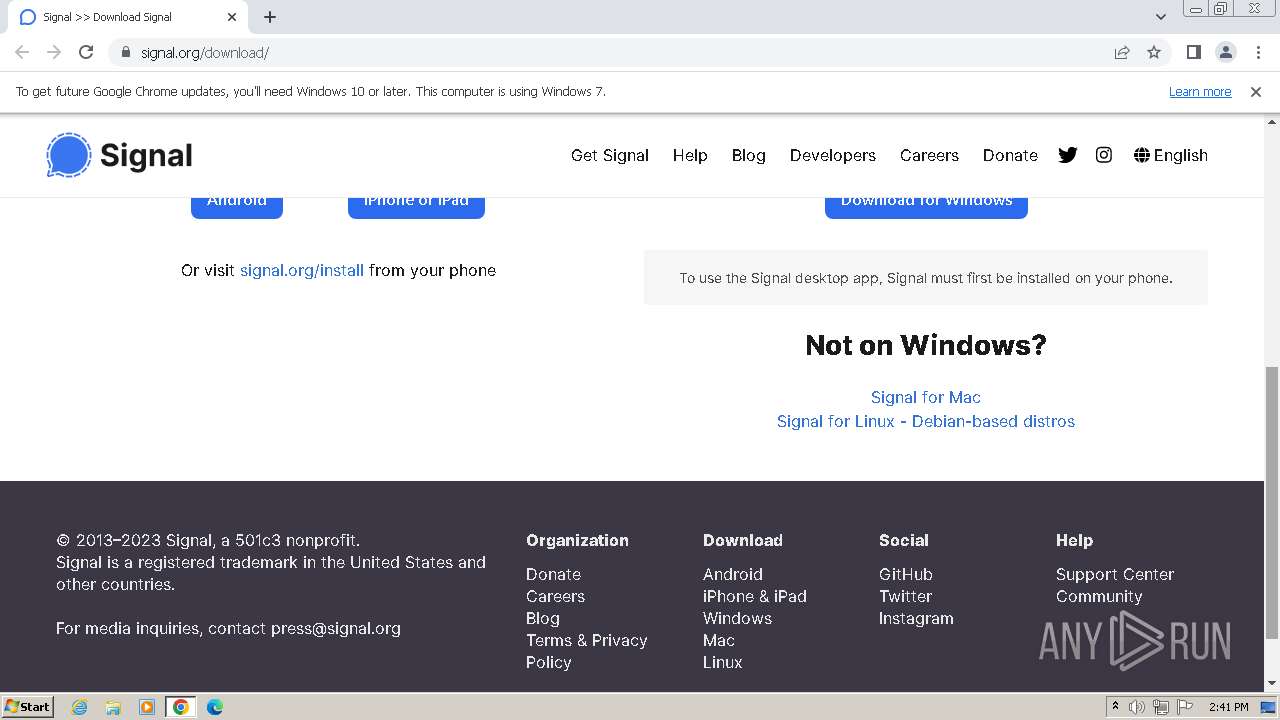Open Developers in navigation
The height and width of the screenshot is (720, 1280).
click(x=833, y=155)
